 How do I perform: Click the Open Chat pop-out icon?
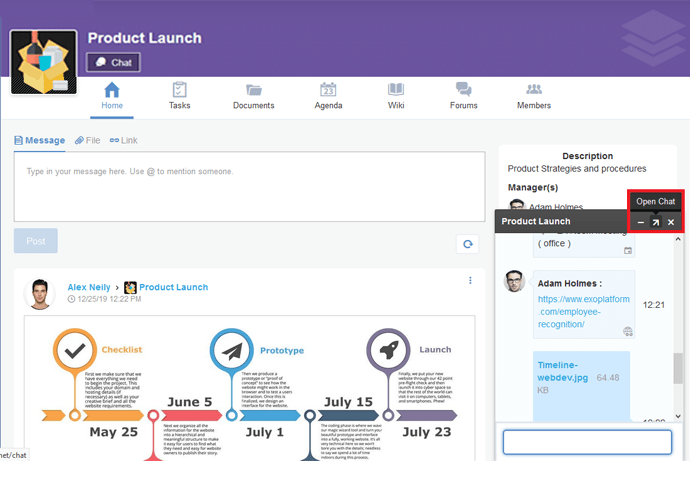click(x=656, y=222)
